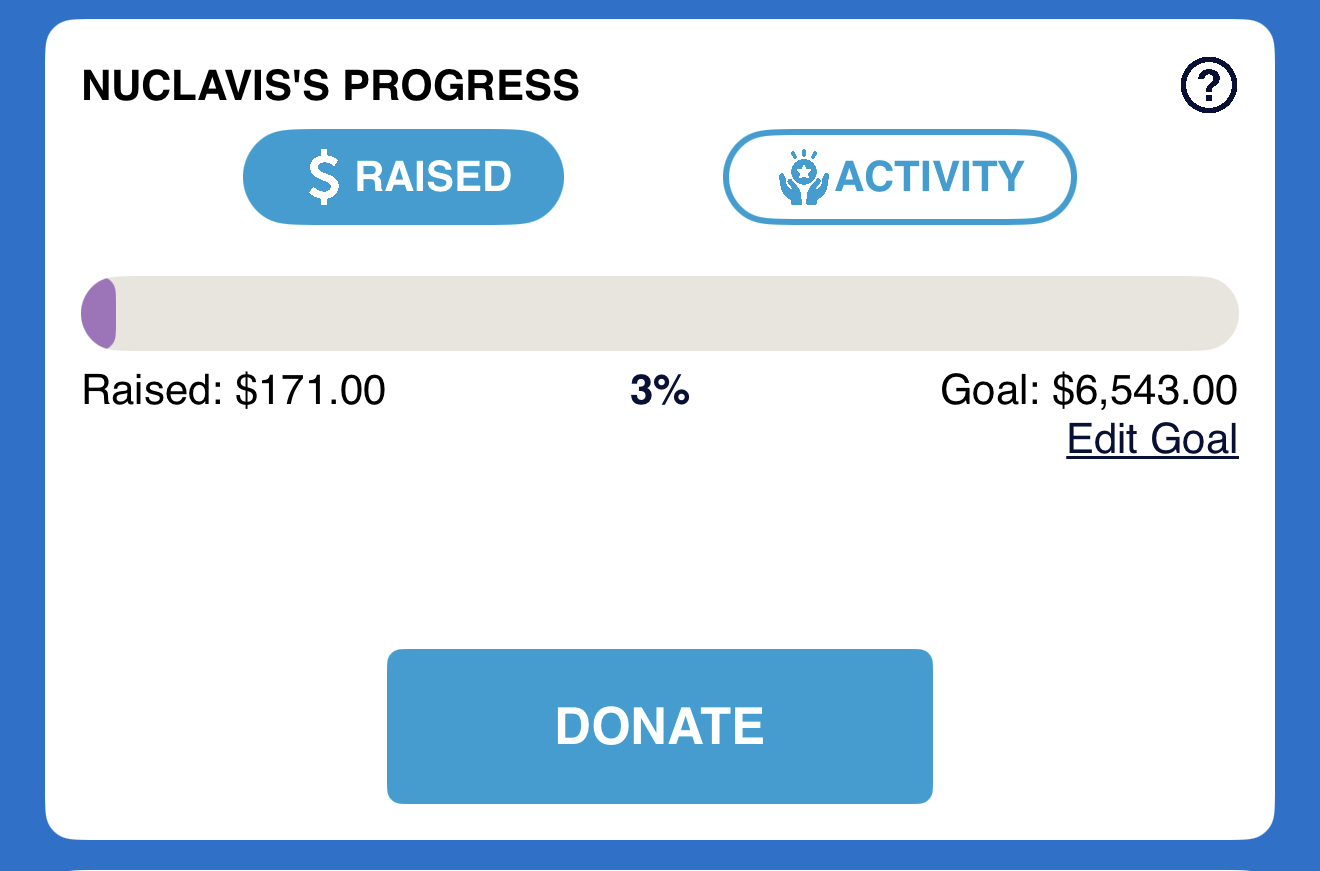Image resolution: width=1320 pixels, height=871 pixels.
Task: Select the $171.00 raised amount
Action: 310,390
